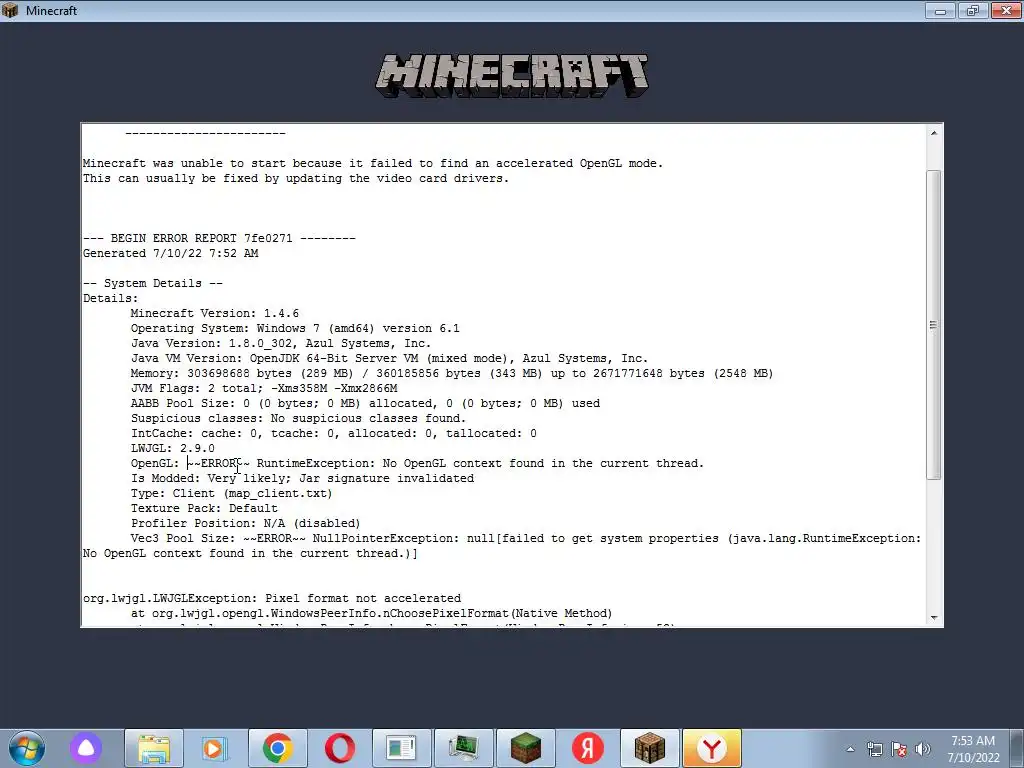The height and width of the screenshot is (768, 1024).
Task: Open the red Yandex Я taskbar icon
Action: pyautogui.click(x=588, y=748)
